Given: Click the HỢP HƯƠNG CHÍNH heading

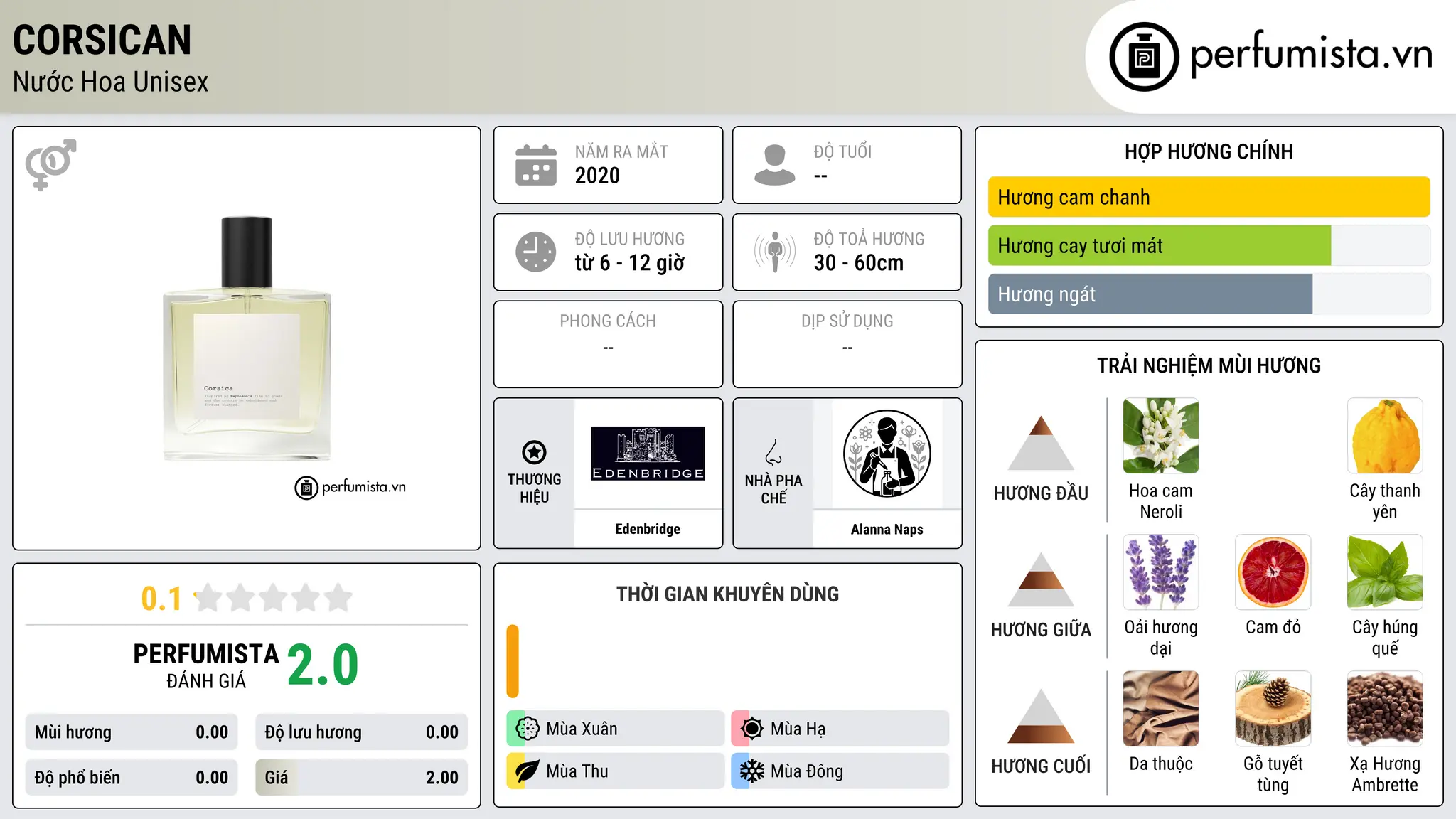Looking at the screenshot, I should [x=1209, y=151].
